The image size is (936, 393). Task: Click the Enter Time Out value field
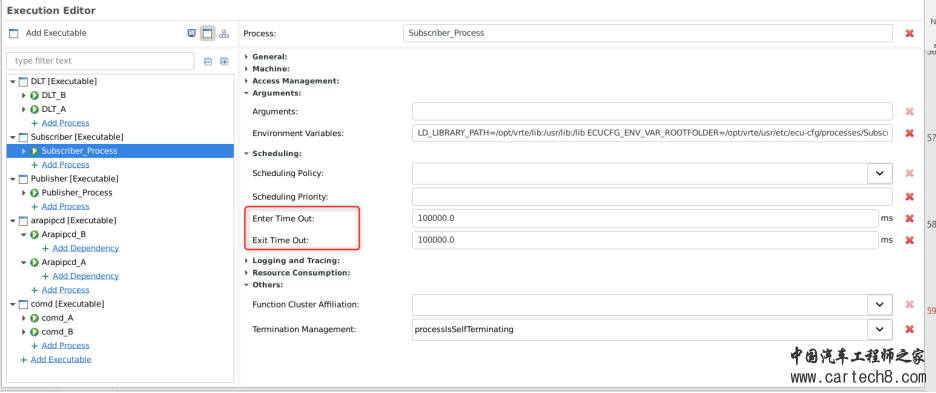[645, 219]
